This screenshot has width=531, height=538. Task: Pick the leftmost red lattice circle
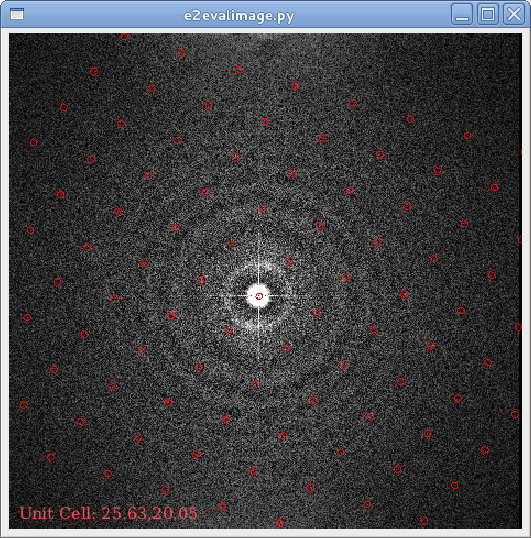[x=24, y=405]
